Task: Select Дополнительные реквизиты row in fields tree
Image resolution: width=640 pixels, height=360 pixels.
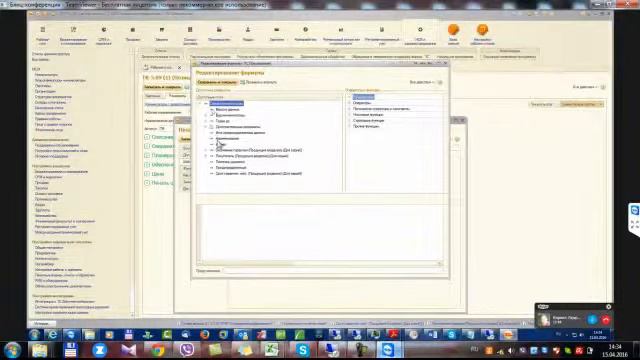Action: click(238, 127)
